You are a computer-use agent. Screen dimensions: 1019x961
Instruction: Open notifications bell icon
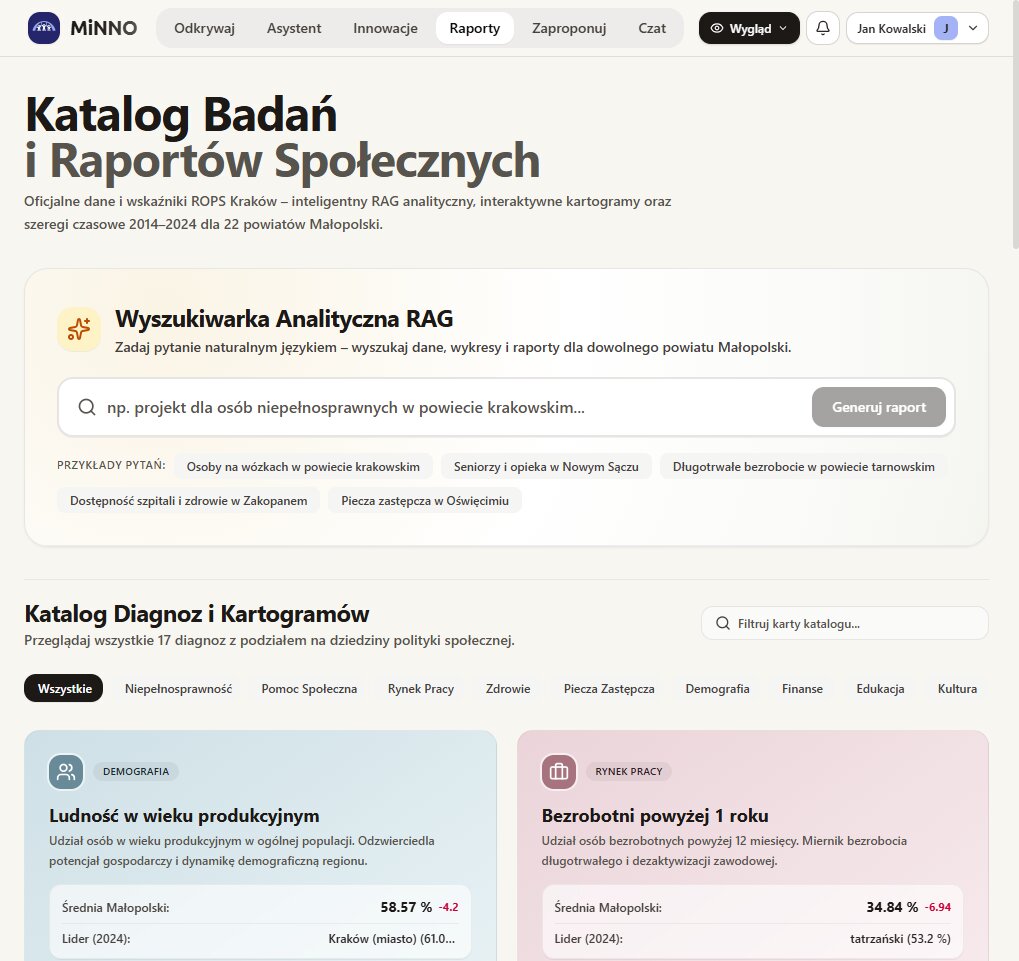[x=822, y=28]
